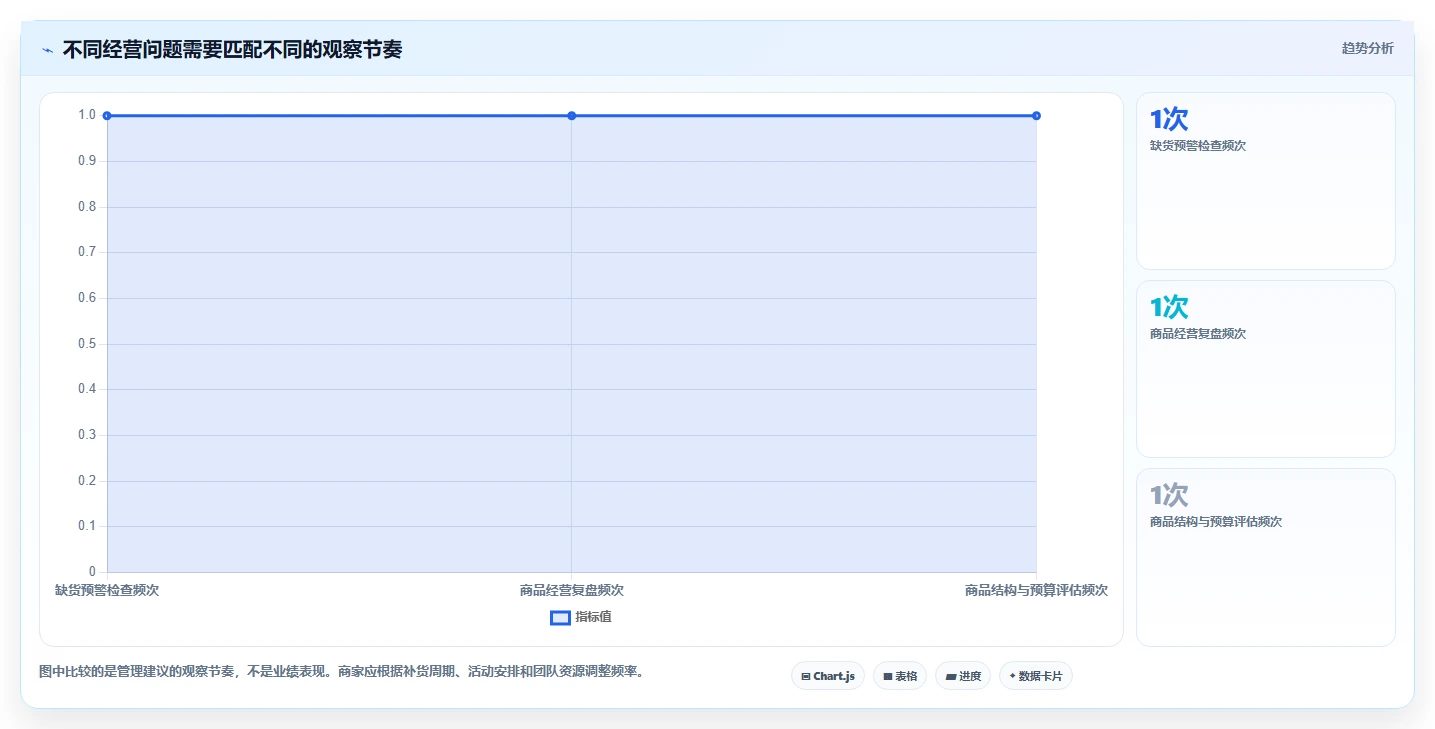Click the data point for 商品结构与预算评估频次
1435x729 pixels.
click(x=1036, y=116)
